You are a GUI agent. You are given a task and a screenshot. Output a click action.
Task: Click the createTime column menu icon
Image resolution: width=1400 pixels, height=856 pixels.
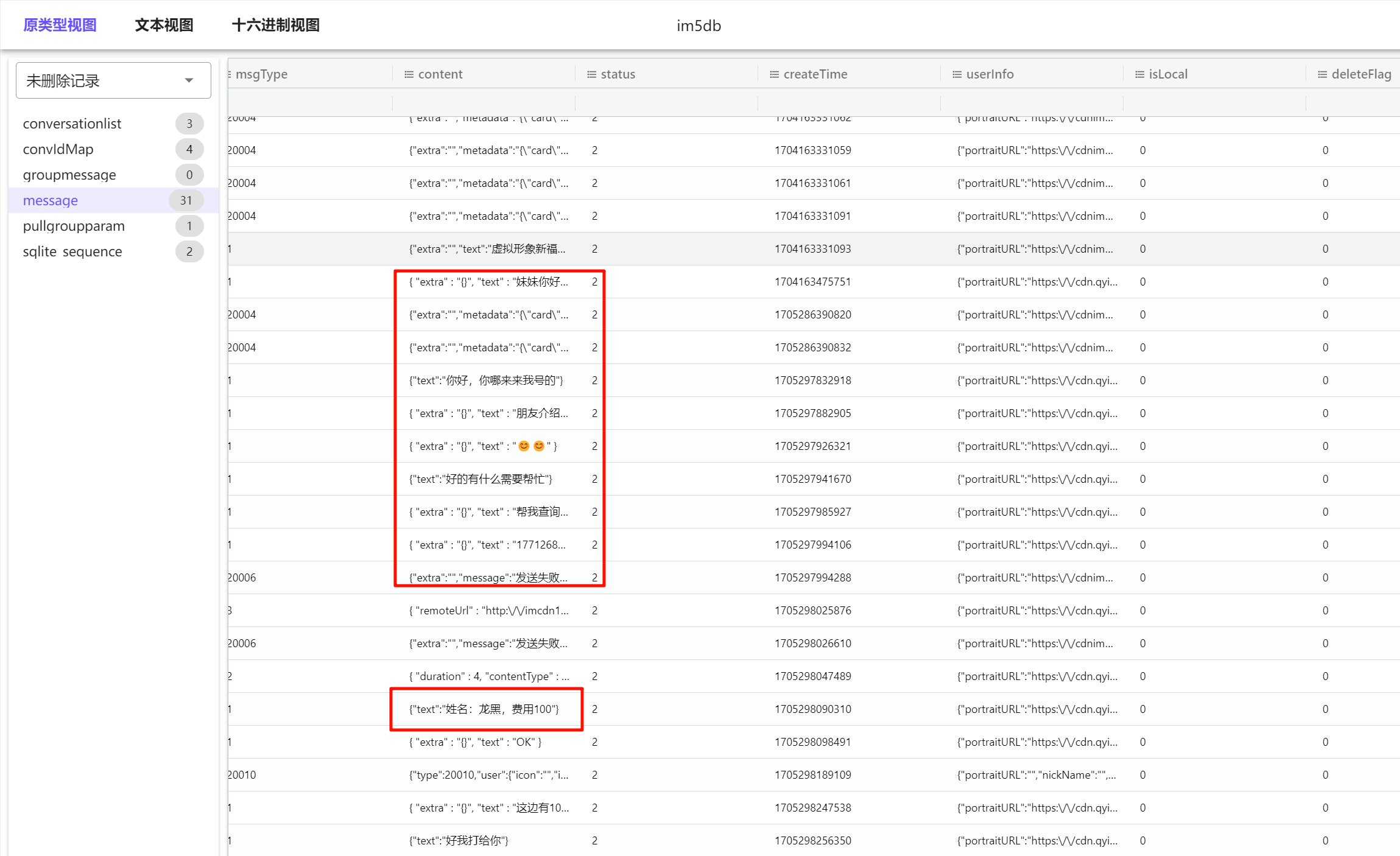(774, 74)
